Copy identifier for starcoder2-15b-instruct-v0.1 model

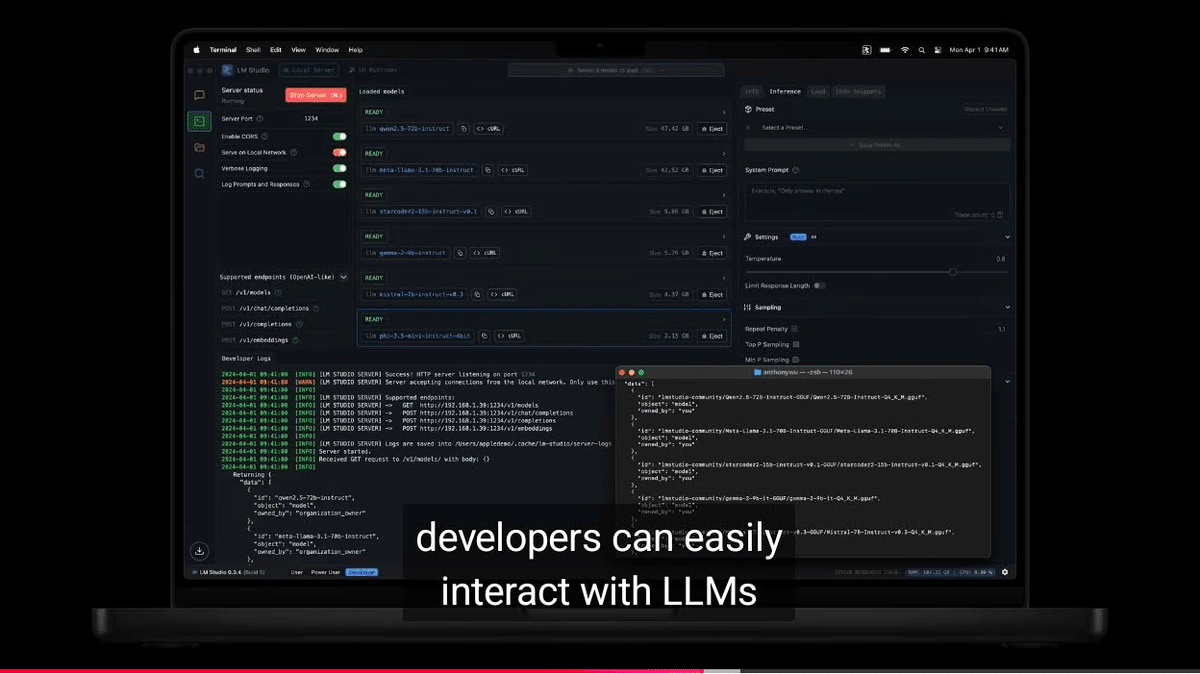coord(491,212)
